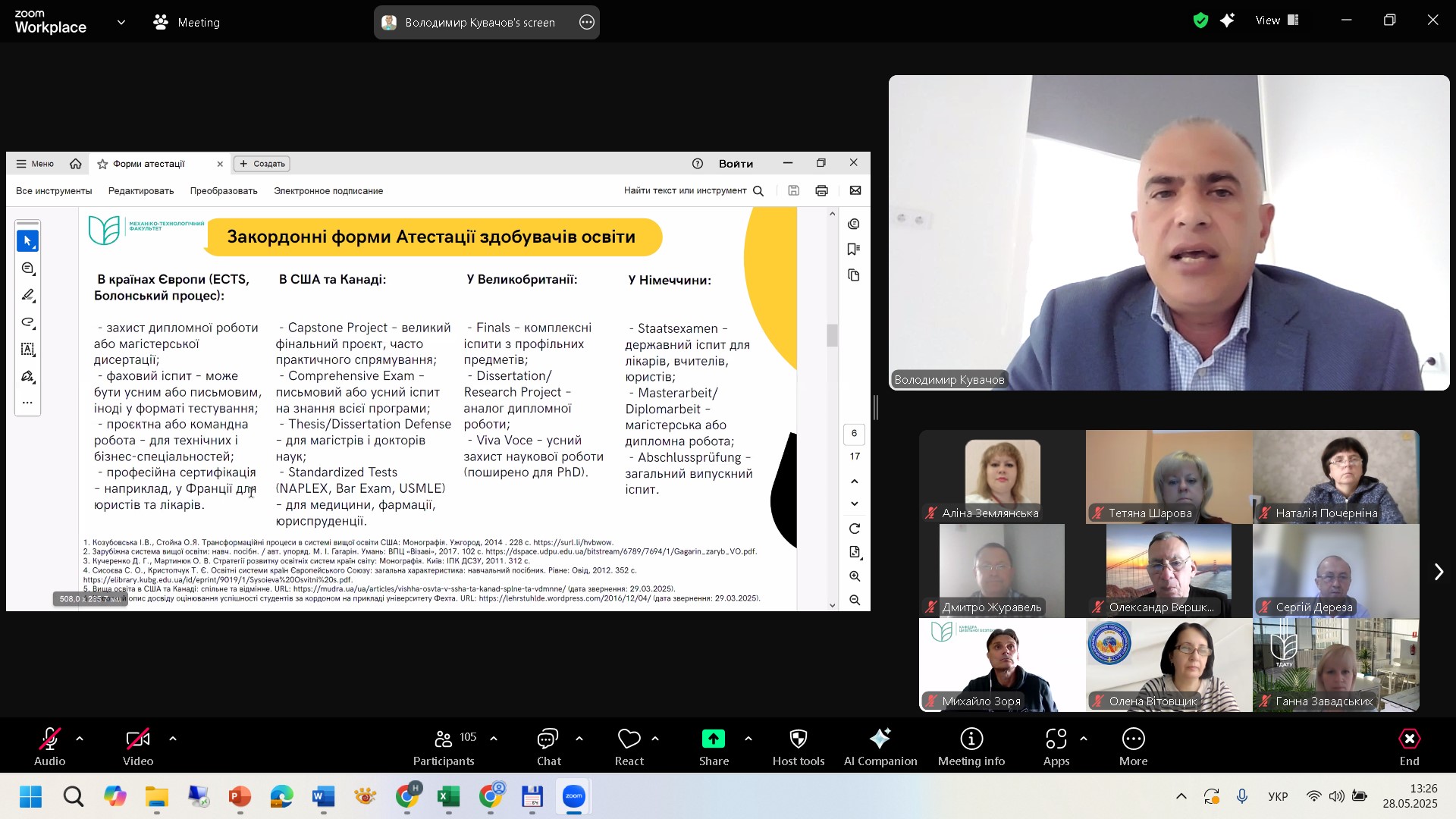
Task: Open the Apps icon in toolbar
Action: pyautogui.click(x=1056, y=746)
